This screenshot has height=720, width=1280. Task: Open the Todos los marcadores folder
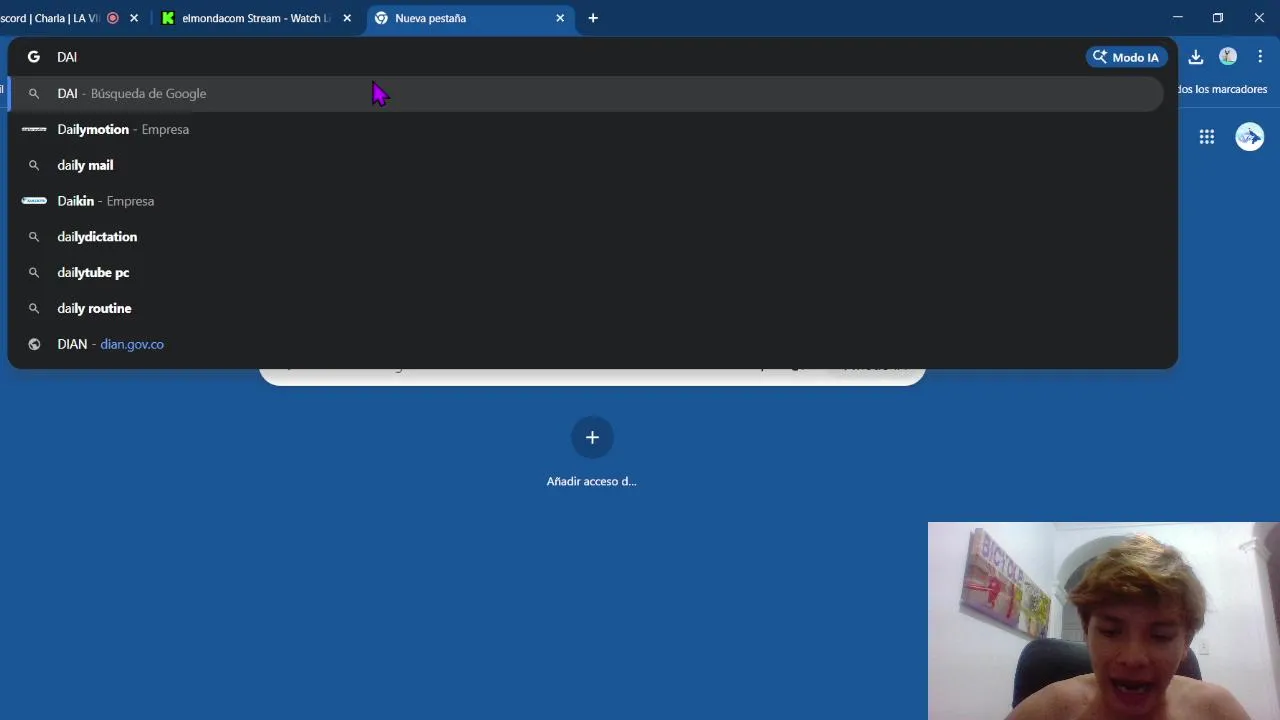point(1223,89)
